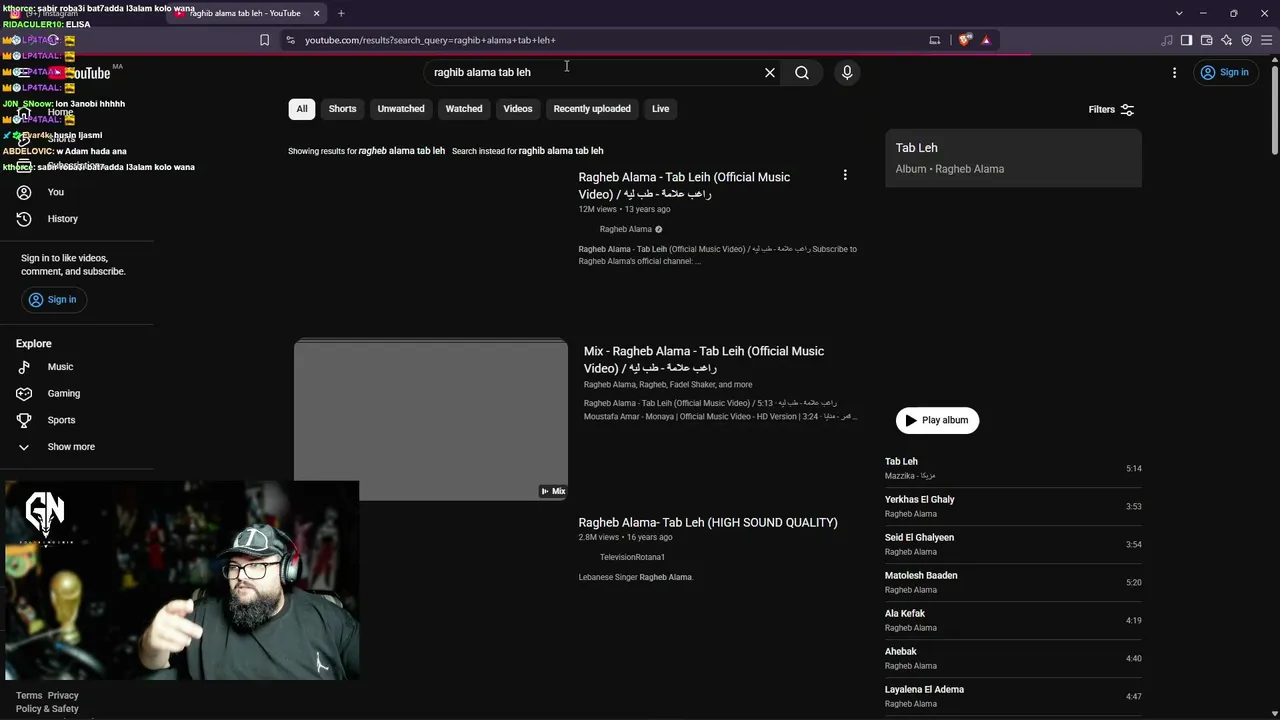The height and width of the screenshot is (720, 1280).
Task: Play album track Layalena El Adema
Action: click(1013, 696)
